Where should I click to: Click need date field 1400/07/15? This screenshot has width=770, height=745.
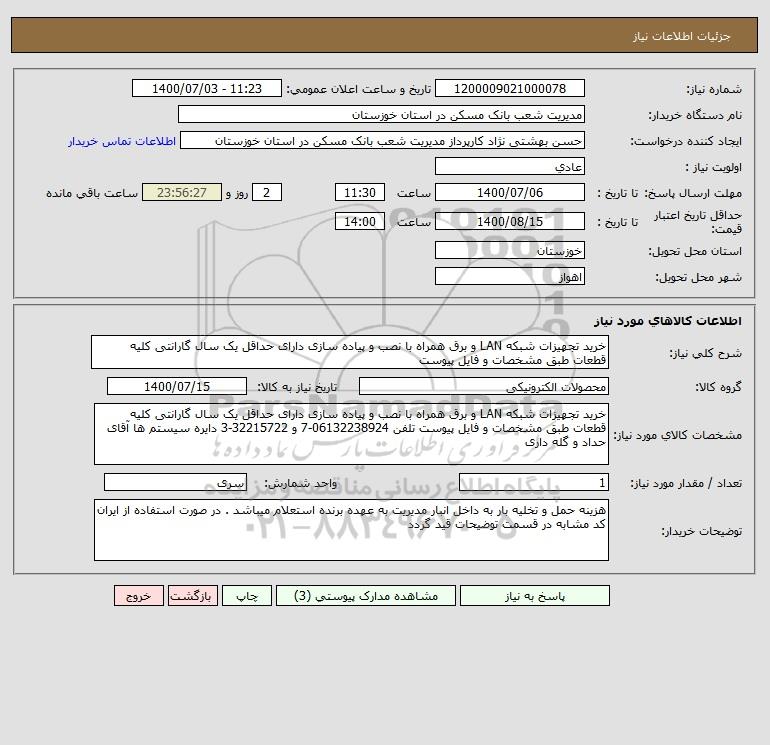coord(177,386)
